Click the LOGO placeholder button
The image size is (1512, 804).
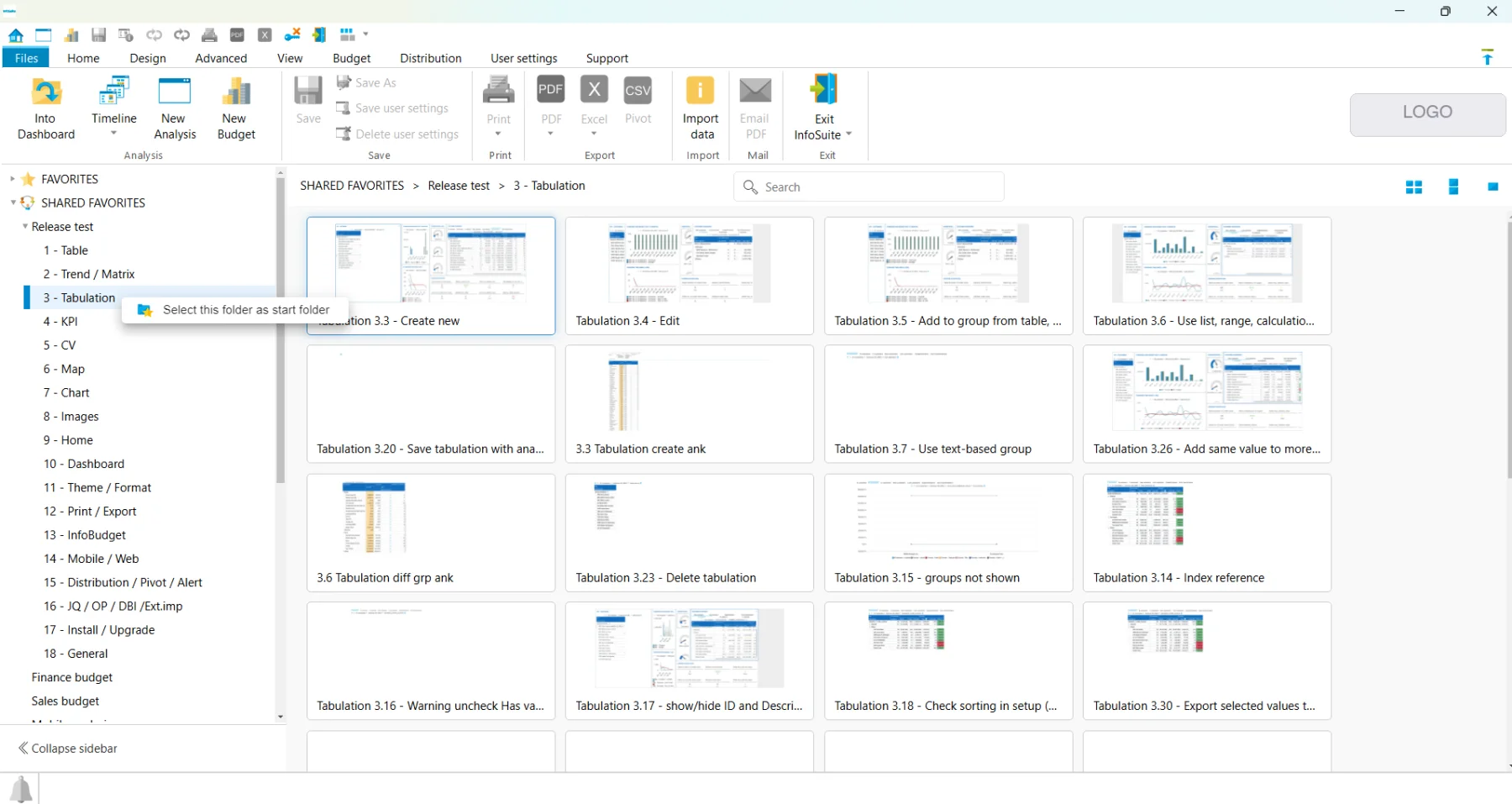(1427, 113)
